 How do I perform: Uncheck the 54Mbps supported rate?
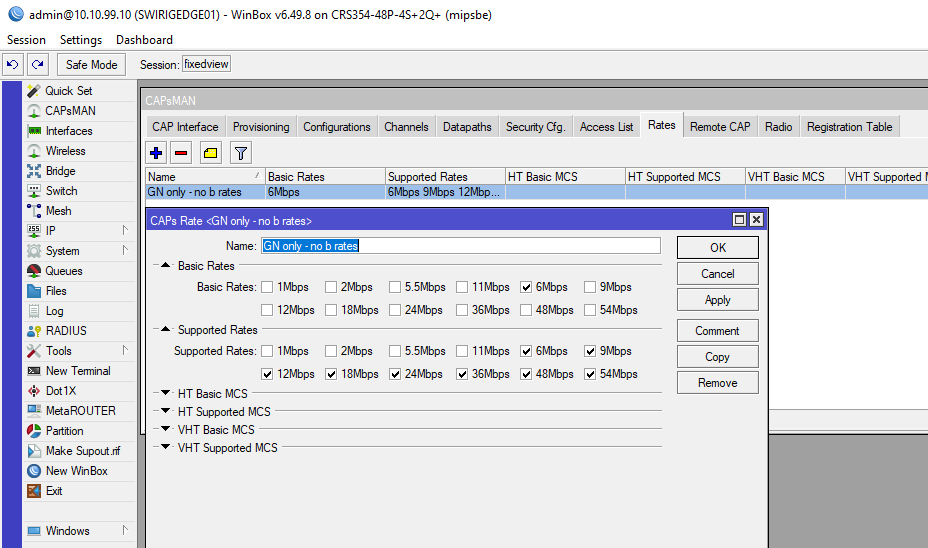pos(591,374)
